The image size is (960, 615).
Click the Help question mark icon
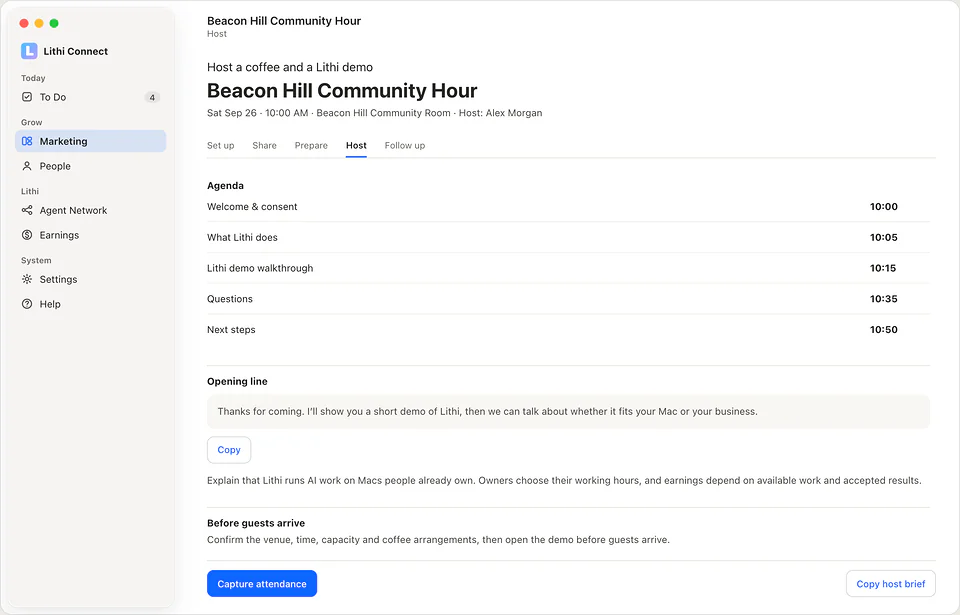(x=27, y=304)
